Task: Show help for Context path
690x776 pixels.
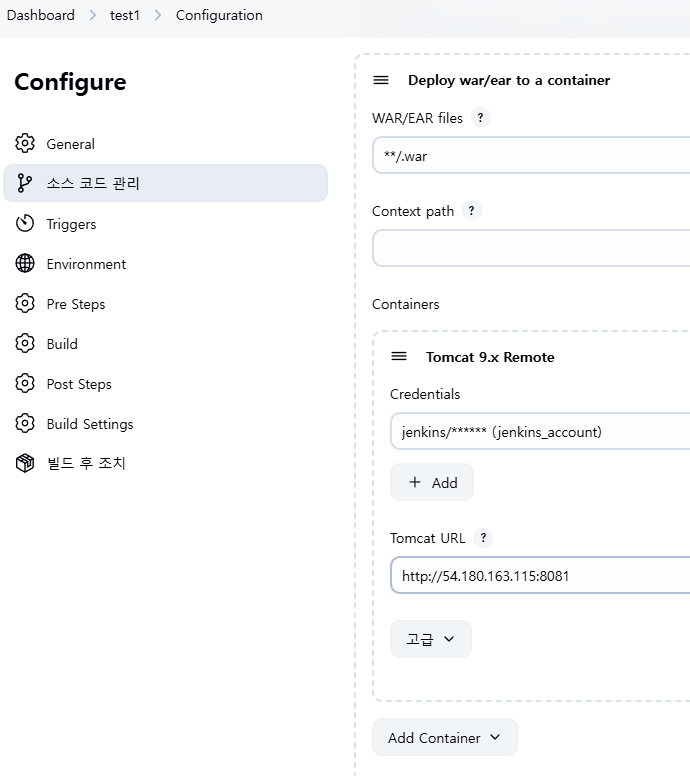Action: tap(471, 211)
